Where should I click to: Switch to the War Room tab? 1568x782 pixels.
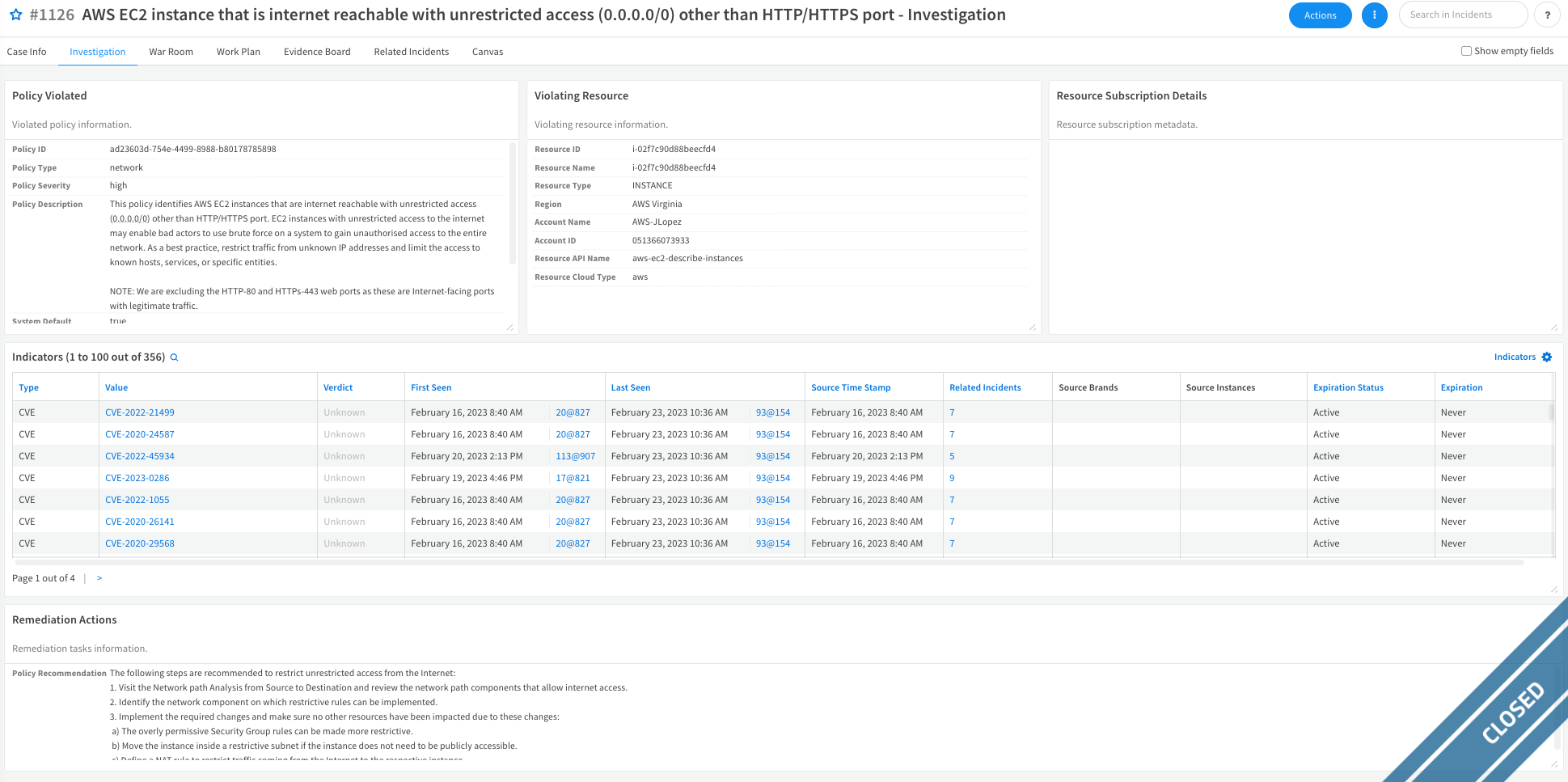point(171,52)
